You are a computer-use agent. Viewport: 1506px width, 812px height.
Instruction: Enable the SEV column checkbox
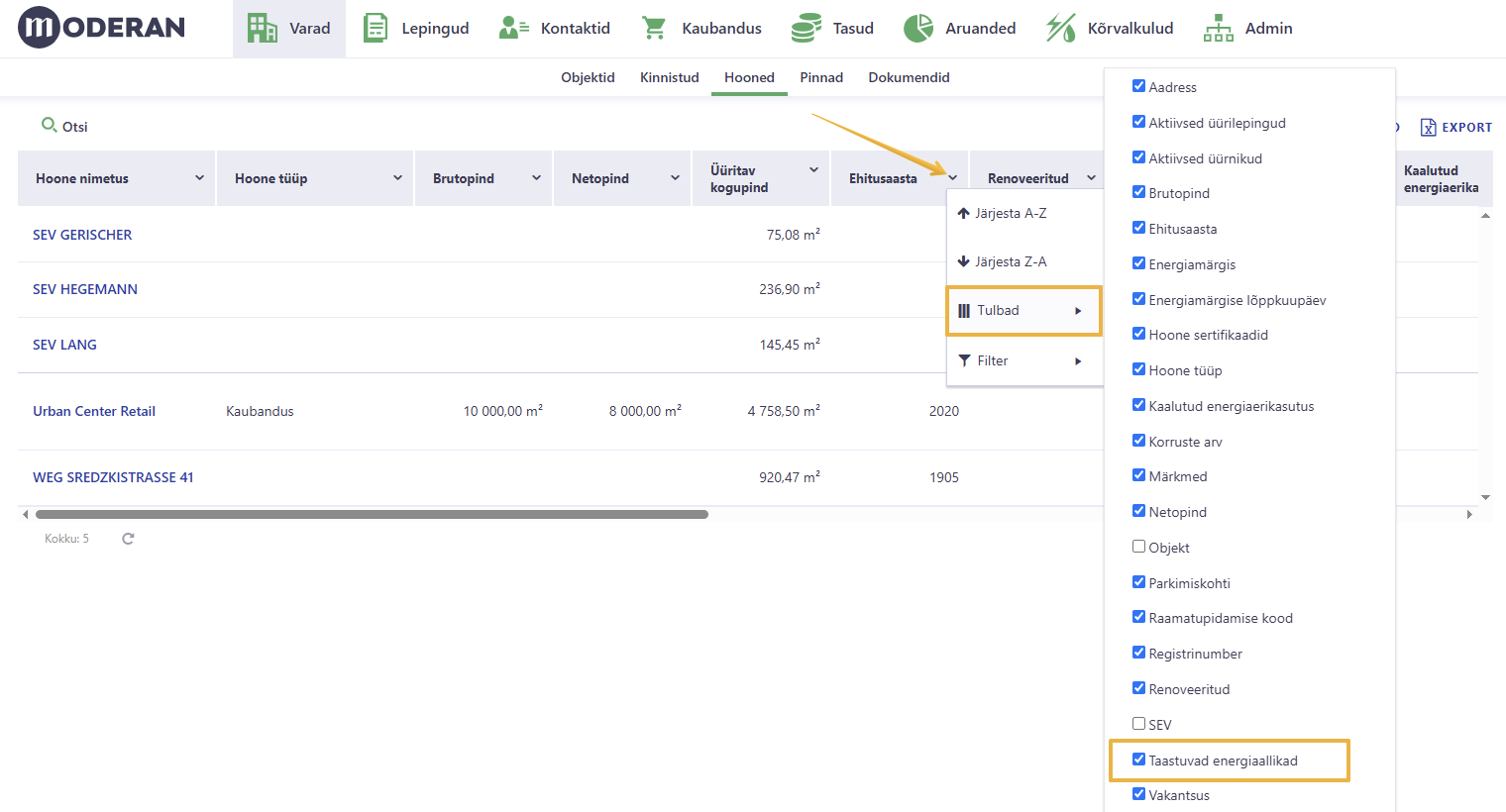[x=1138, y=724]
